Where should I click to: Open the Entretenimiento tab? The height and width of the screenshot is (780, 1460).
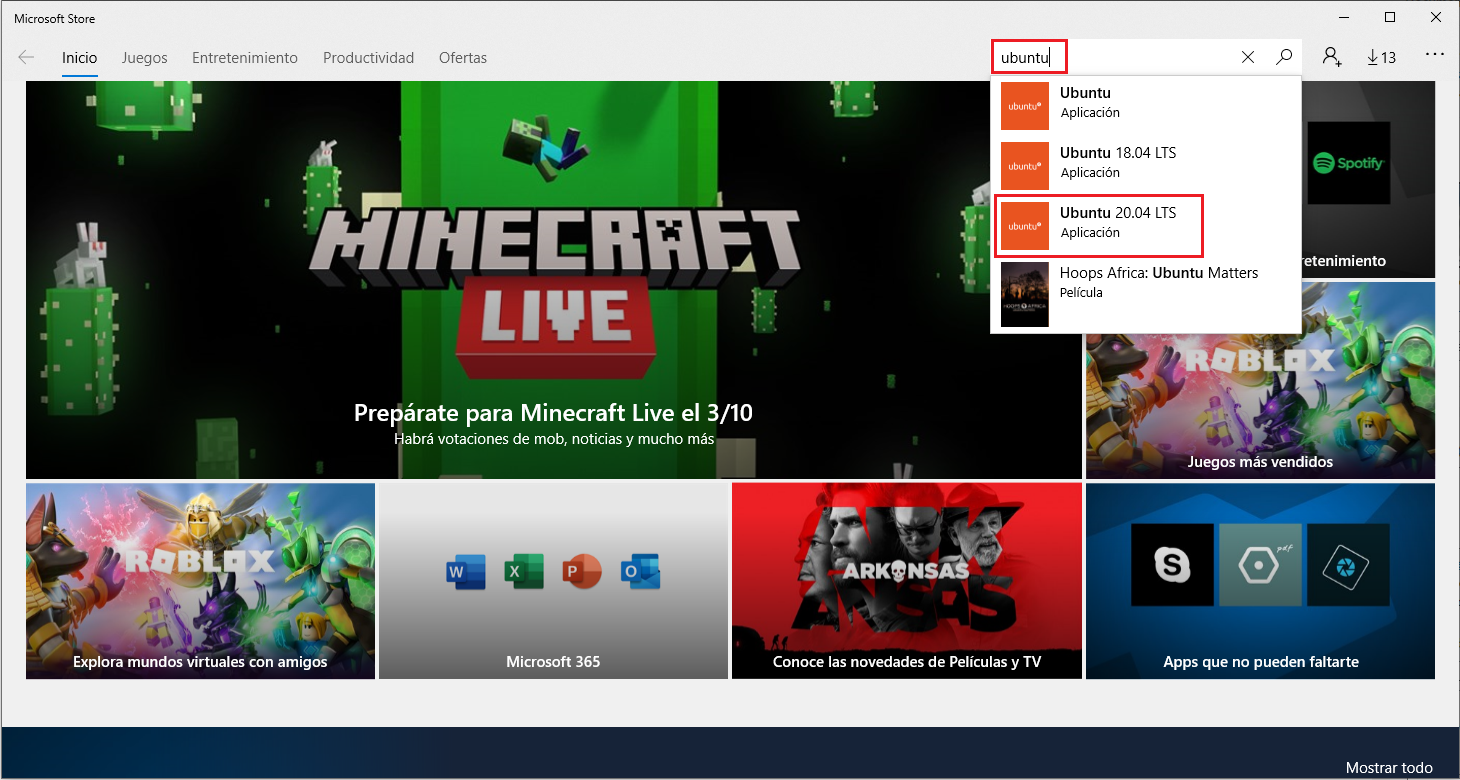245,58
